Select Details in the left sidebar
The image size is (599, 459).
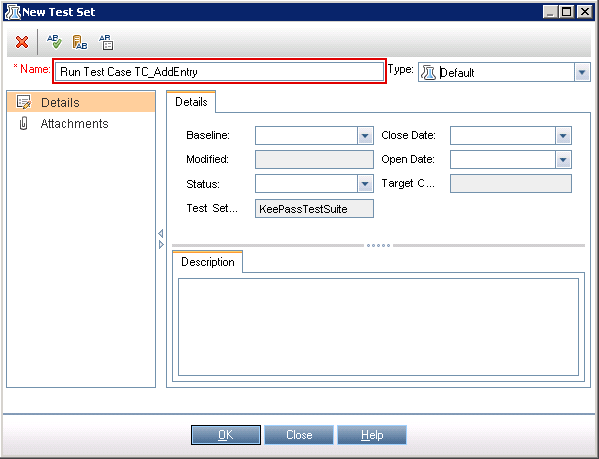81,102
